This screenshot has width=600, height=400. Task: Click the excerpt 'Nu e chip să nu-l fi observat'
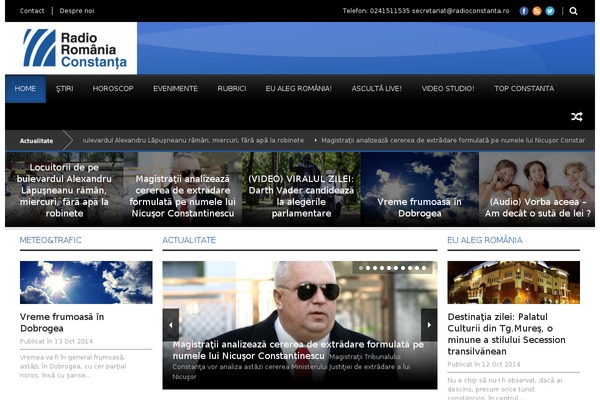coord(505,389)
